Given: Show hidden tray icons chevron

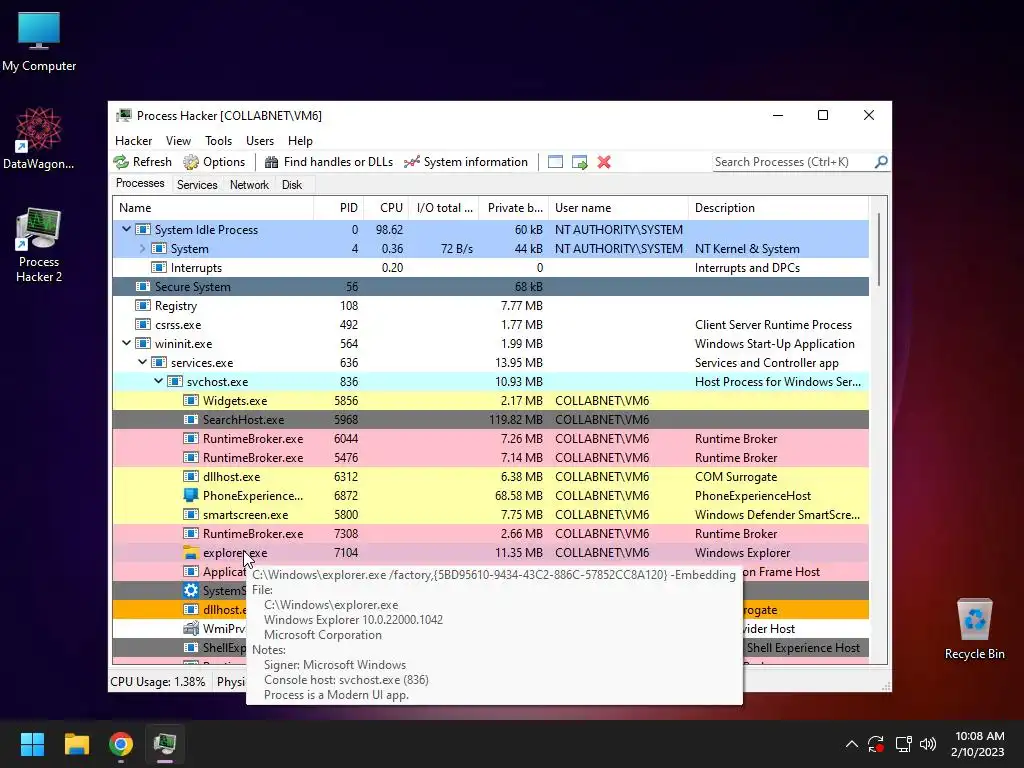Looking at the screenshot, I should click(852, 744).
